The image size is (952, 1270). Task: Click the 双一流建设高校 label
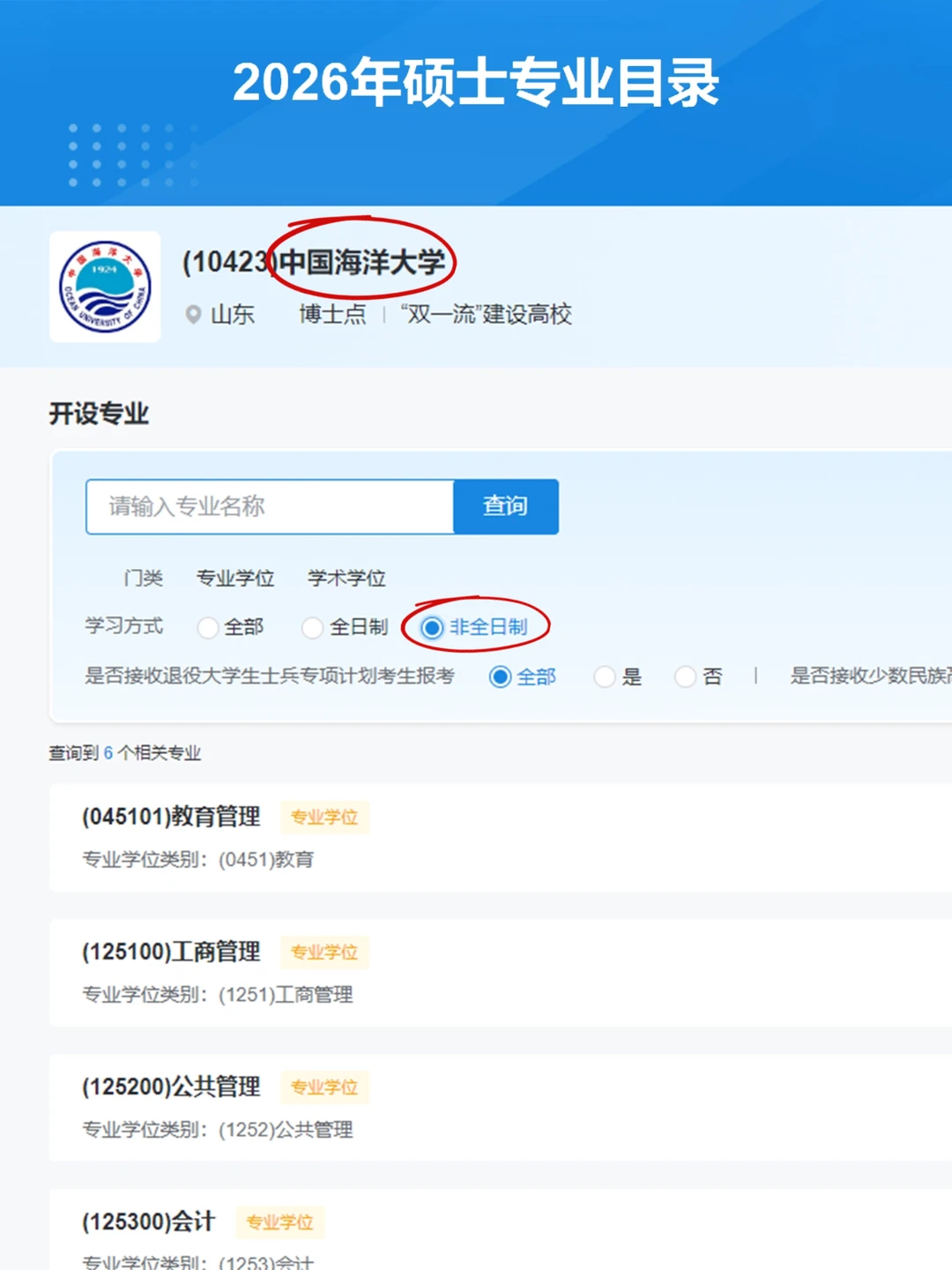coord(487,315)
